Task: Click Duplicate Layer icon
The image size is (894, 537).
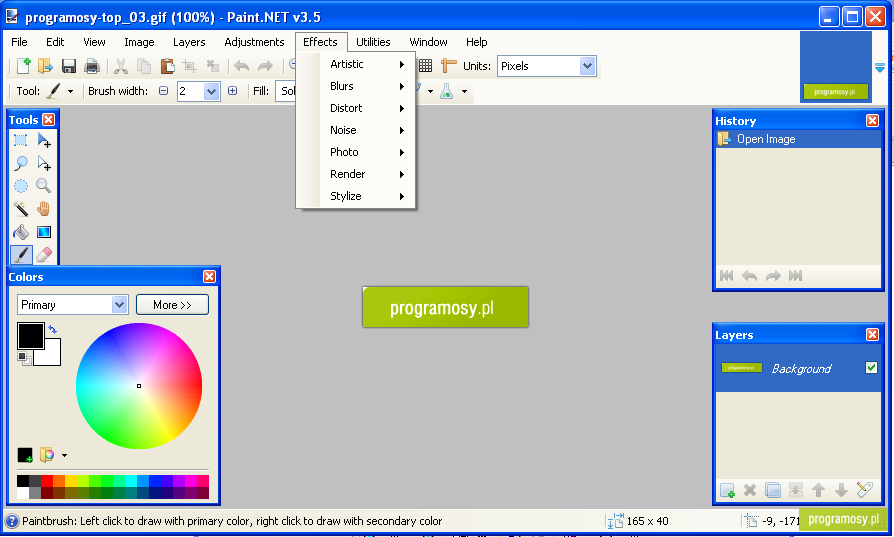Action: click(x=773, y=490)
